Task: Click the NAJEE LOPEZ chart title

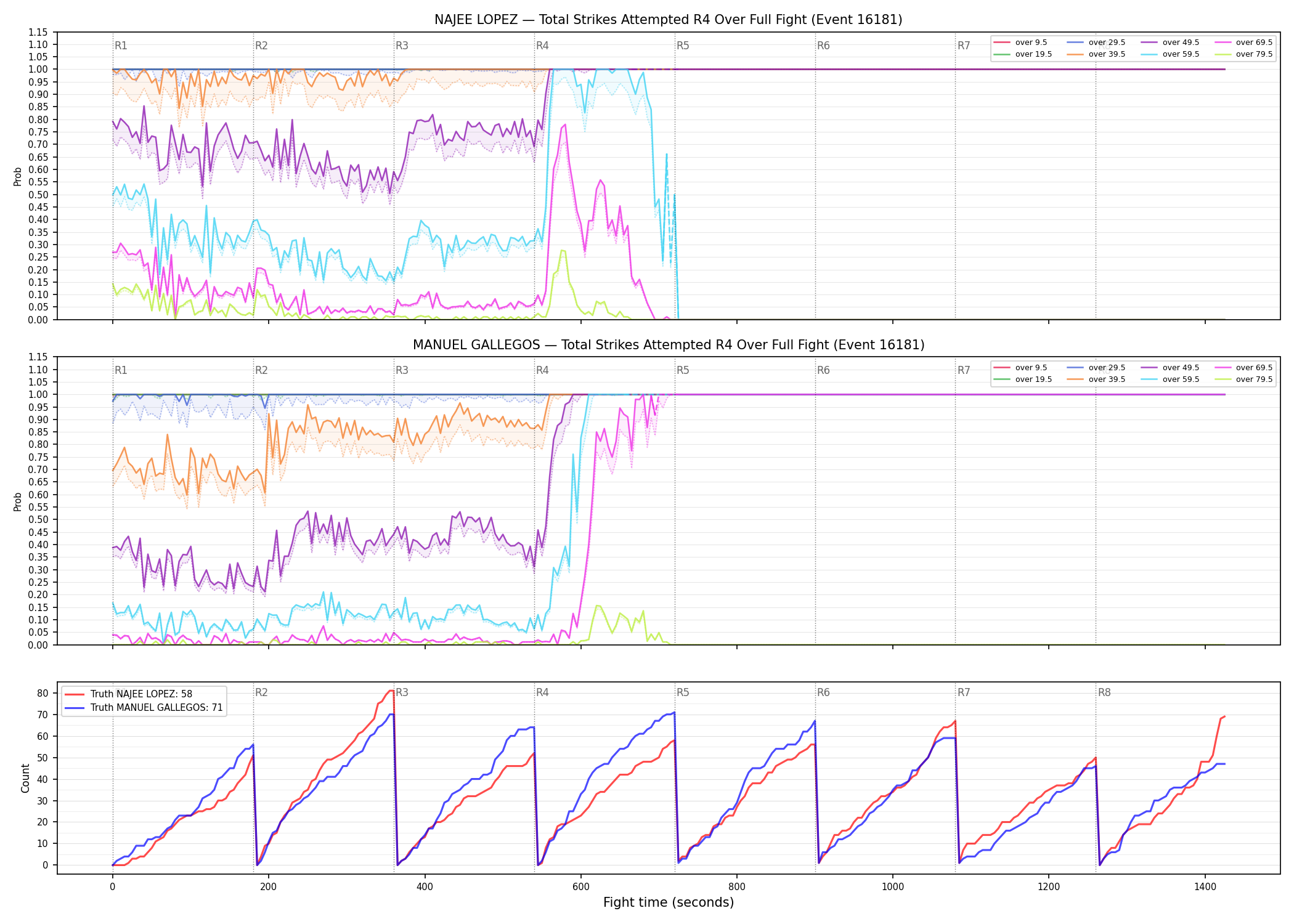Action: tap(669, 20)
